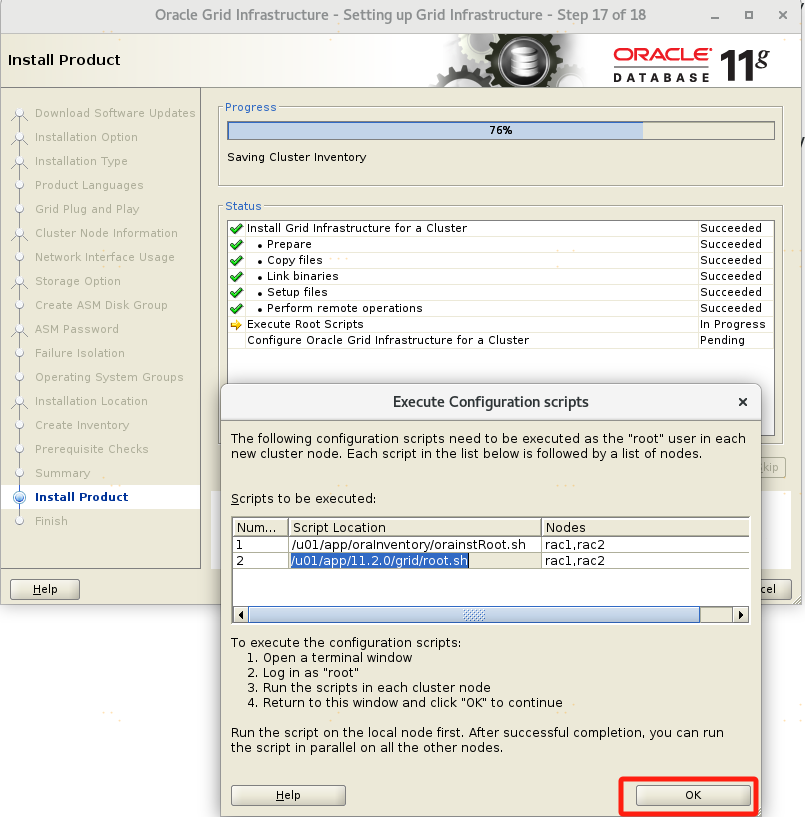The image size is (805, 817).
Task: Click the Nodes column header
Action: click(644, 527)
